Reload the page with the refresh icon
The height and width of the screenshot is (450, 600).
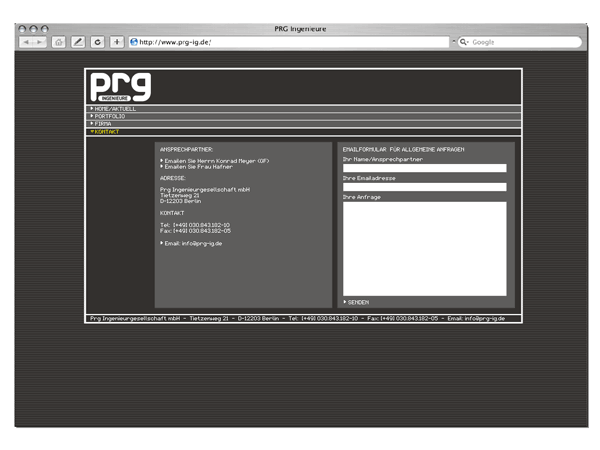pos(98,42)
